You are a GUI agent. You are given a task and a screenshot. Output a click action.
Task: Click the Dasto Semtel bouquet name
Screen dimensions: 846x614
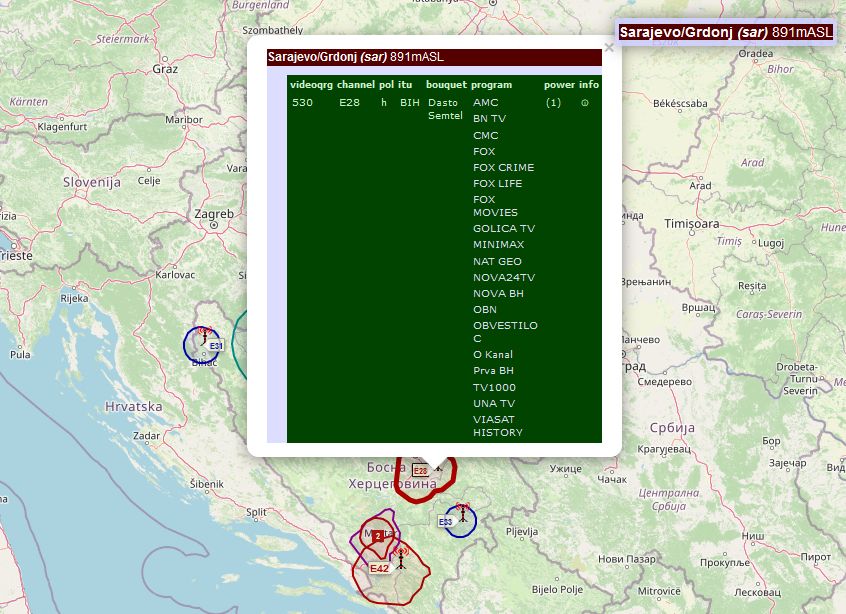[445, 109]
